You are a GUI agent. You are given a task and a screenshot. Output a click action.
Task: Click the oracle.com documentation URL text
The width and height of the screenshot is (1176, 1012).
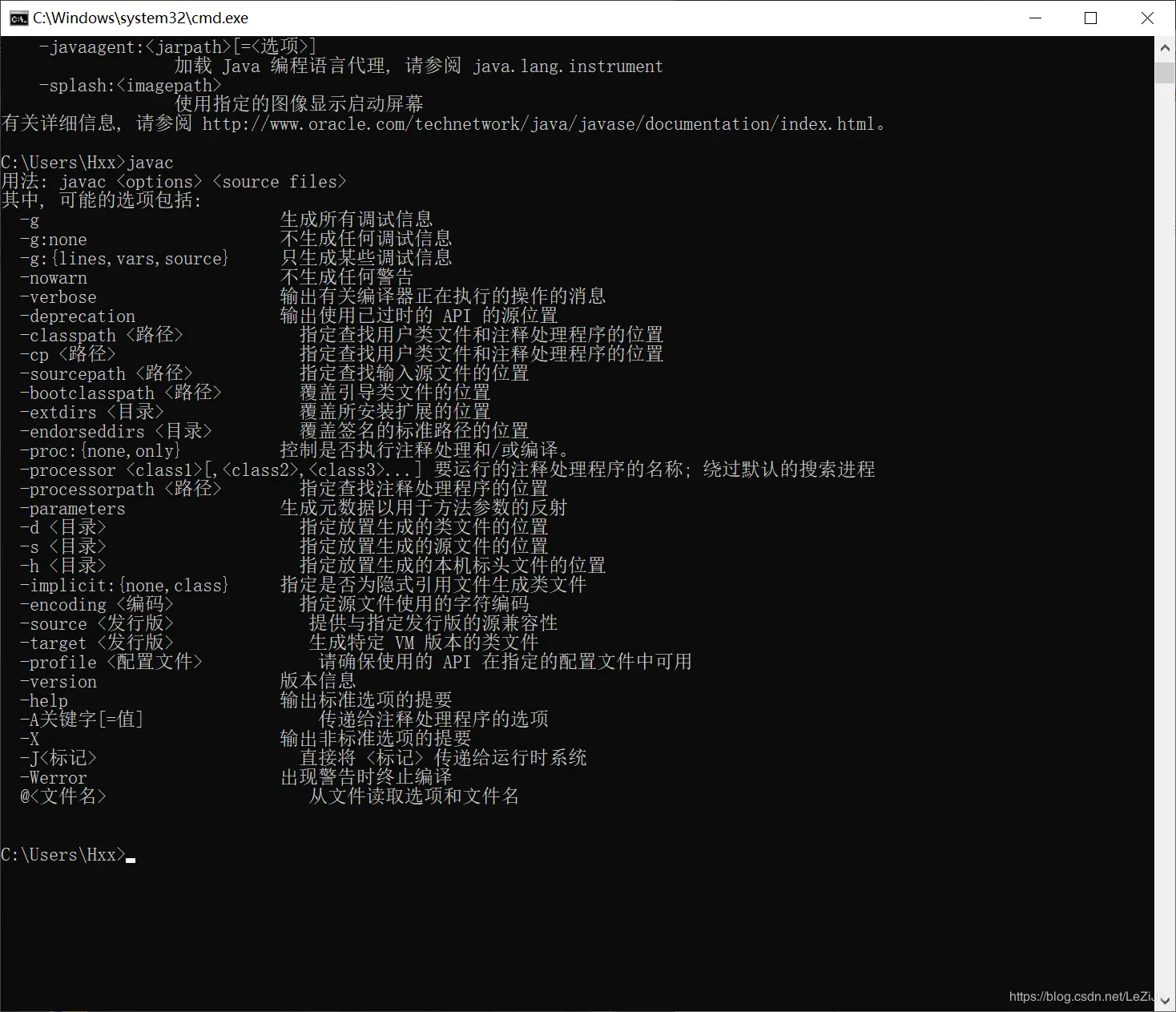point(538,124)
